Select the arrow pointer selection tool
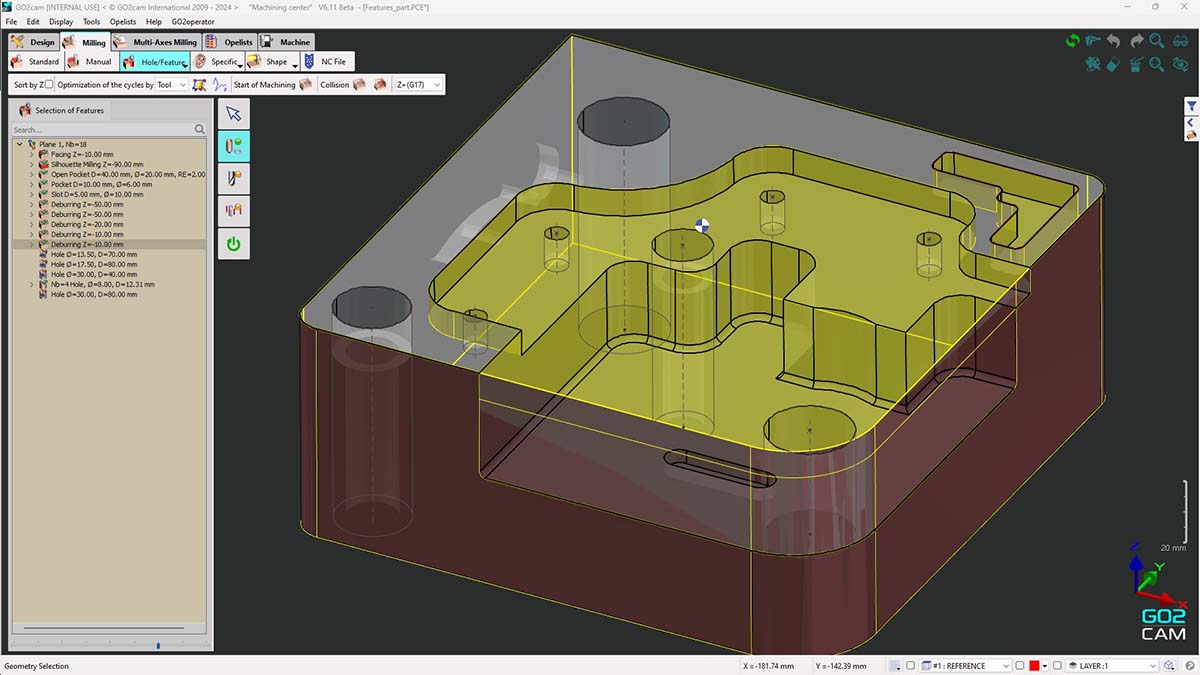 (x=233, y=114)
